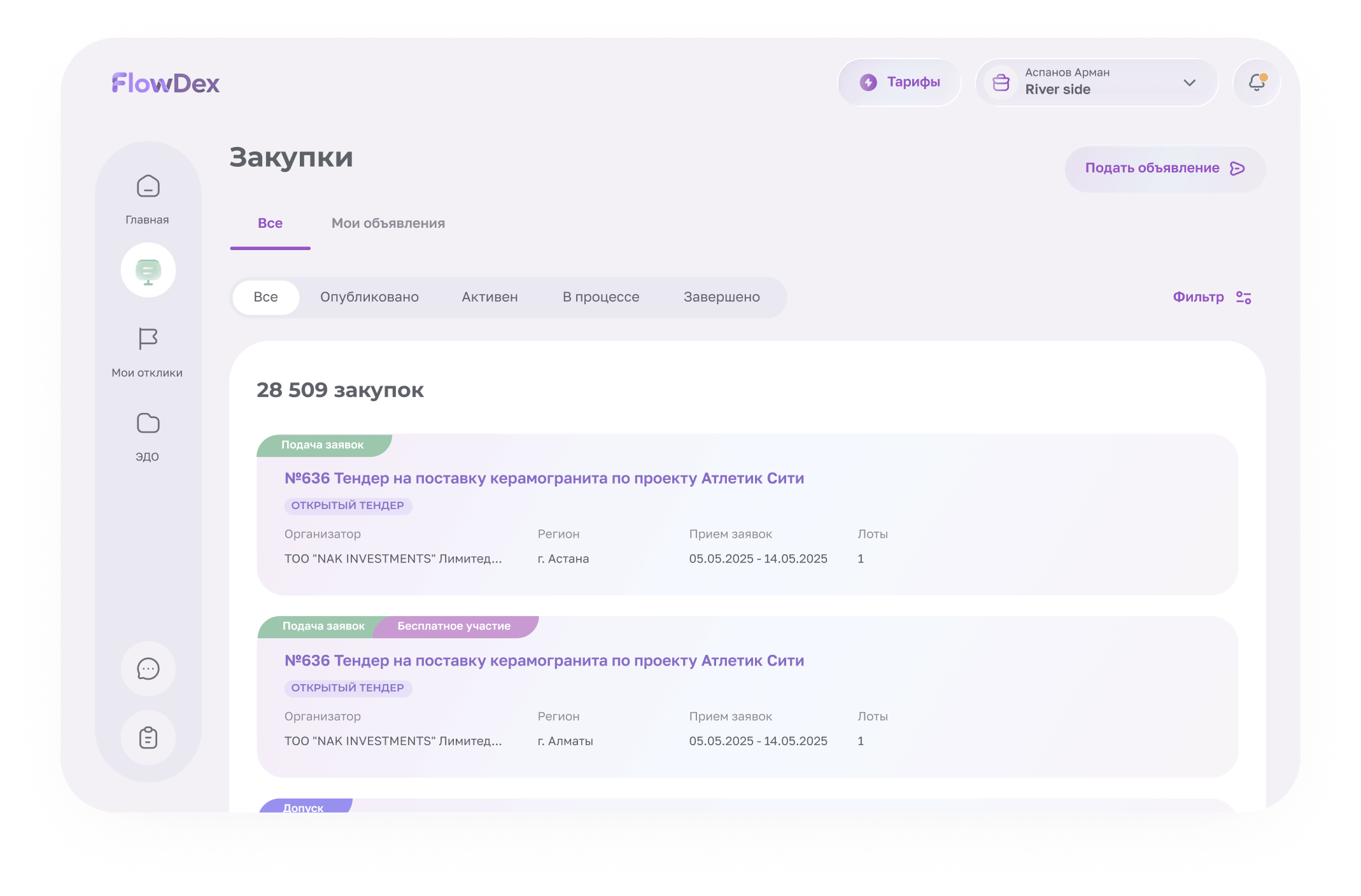Open the Тарифы button

click(899, 83)
